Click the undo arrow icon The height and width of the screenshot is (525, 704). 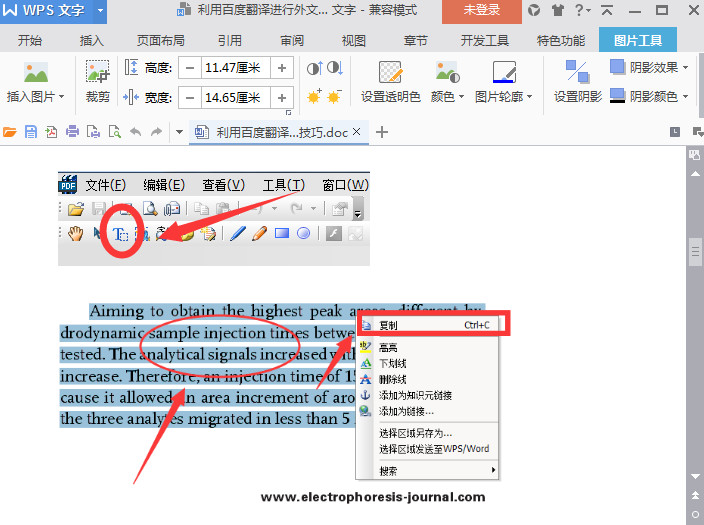(136, 132)
